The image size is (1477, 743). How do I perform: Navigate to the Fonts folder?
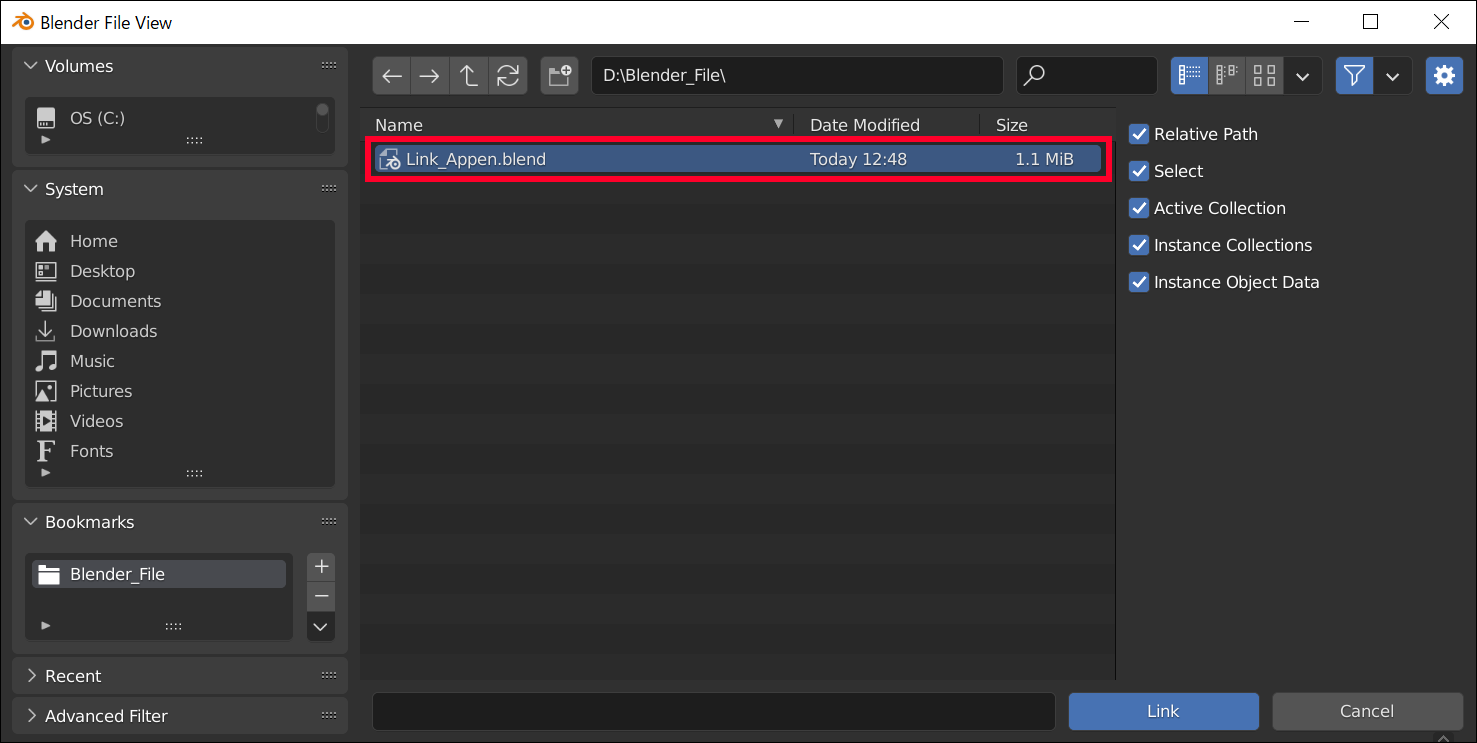click(x=91, y=451)
